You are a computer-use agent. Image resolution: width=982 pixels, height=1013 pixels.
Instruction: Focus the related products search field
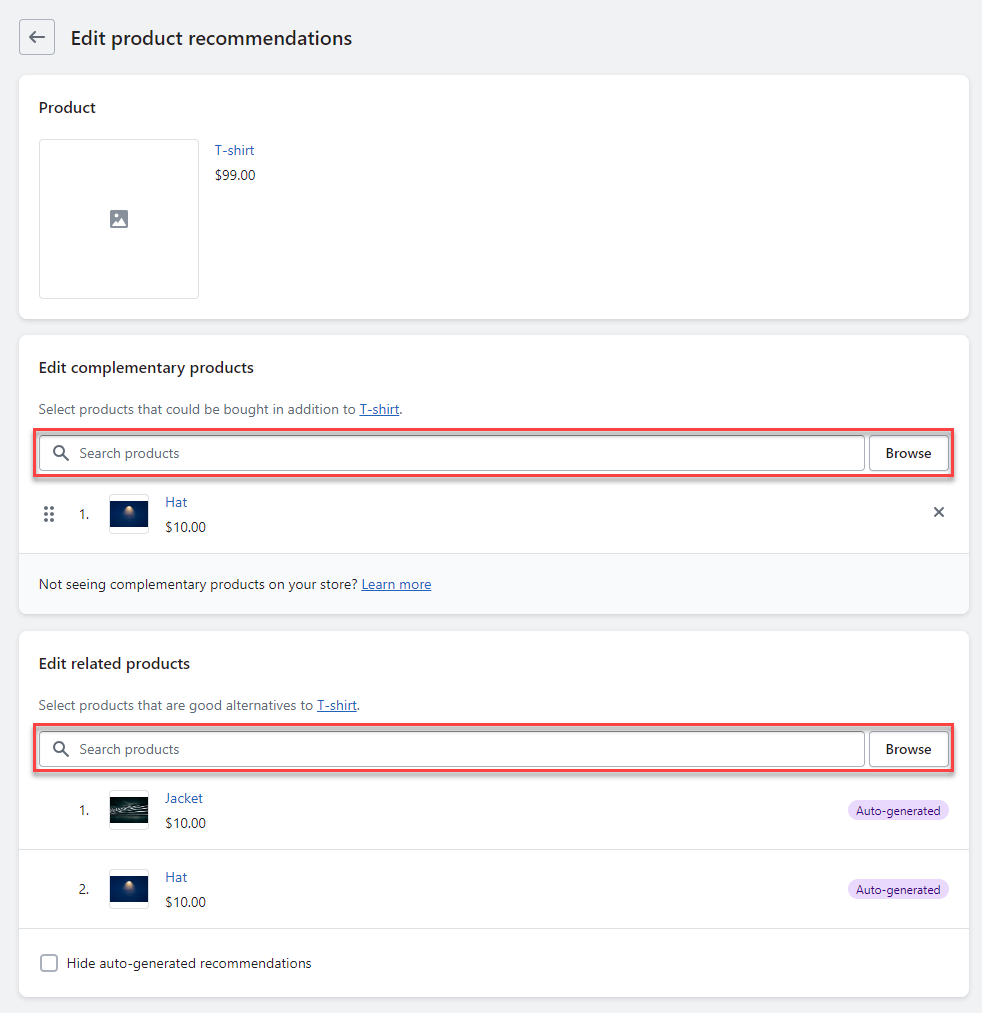pos(460,749)
